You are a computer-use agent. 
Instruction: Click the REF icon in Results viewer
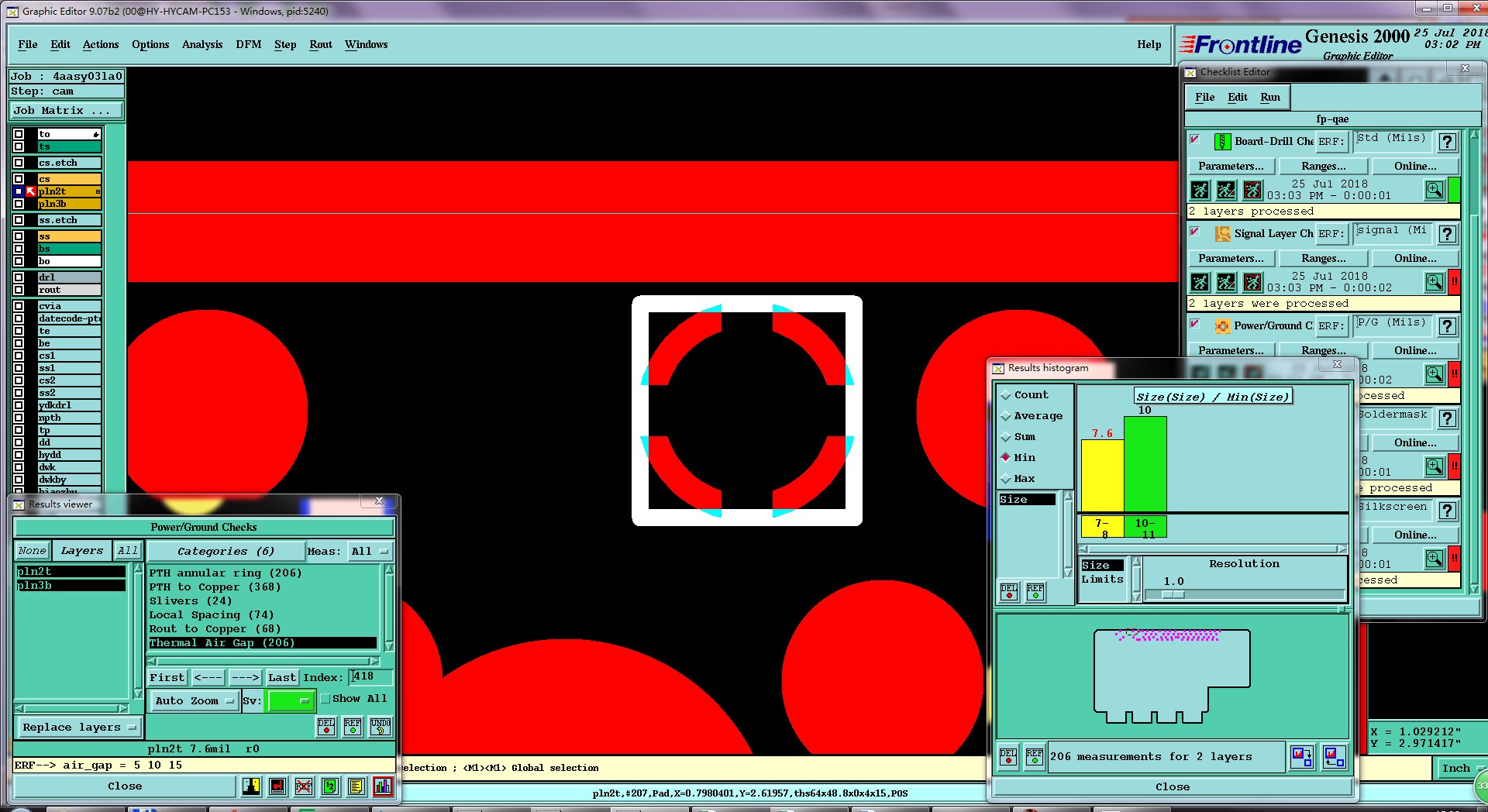pyautogui.click(x=353, y=726)
